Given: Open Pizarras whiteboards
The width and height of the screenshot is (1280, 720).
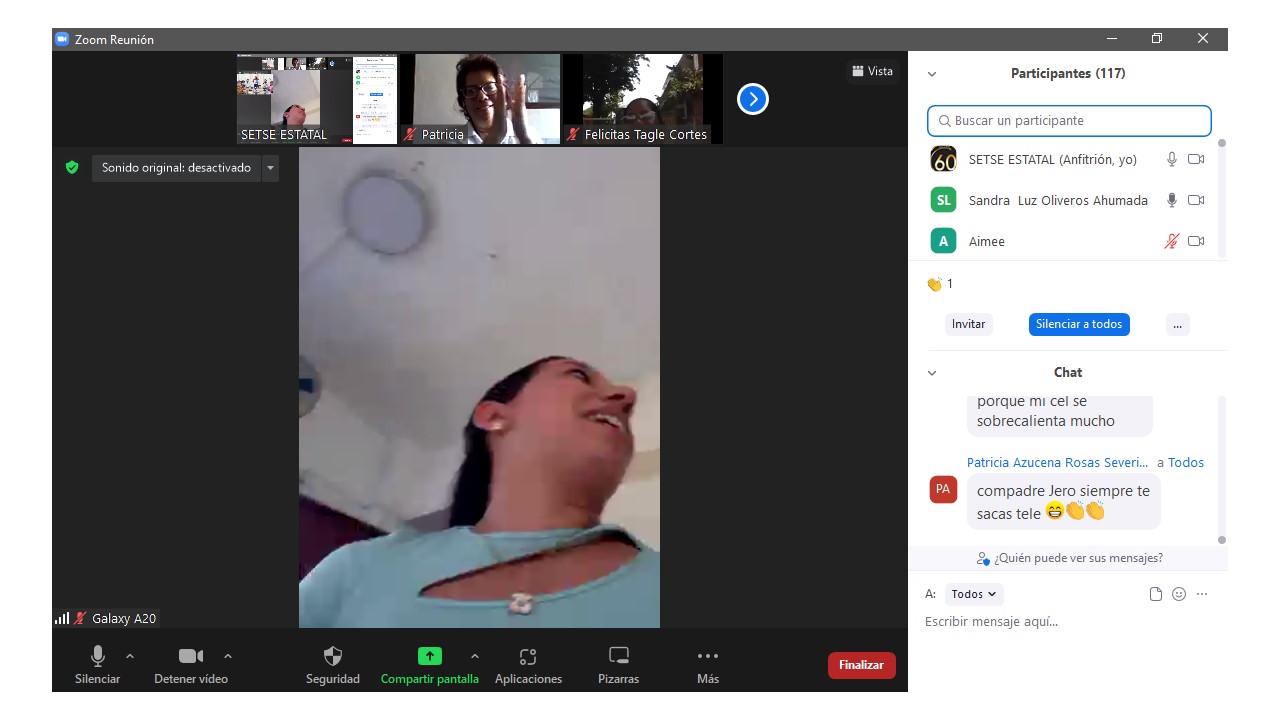Looking at the screenshot, I should pyautogui.click(x=619, y=657).
